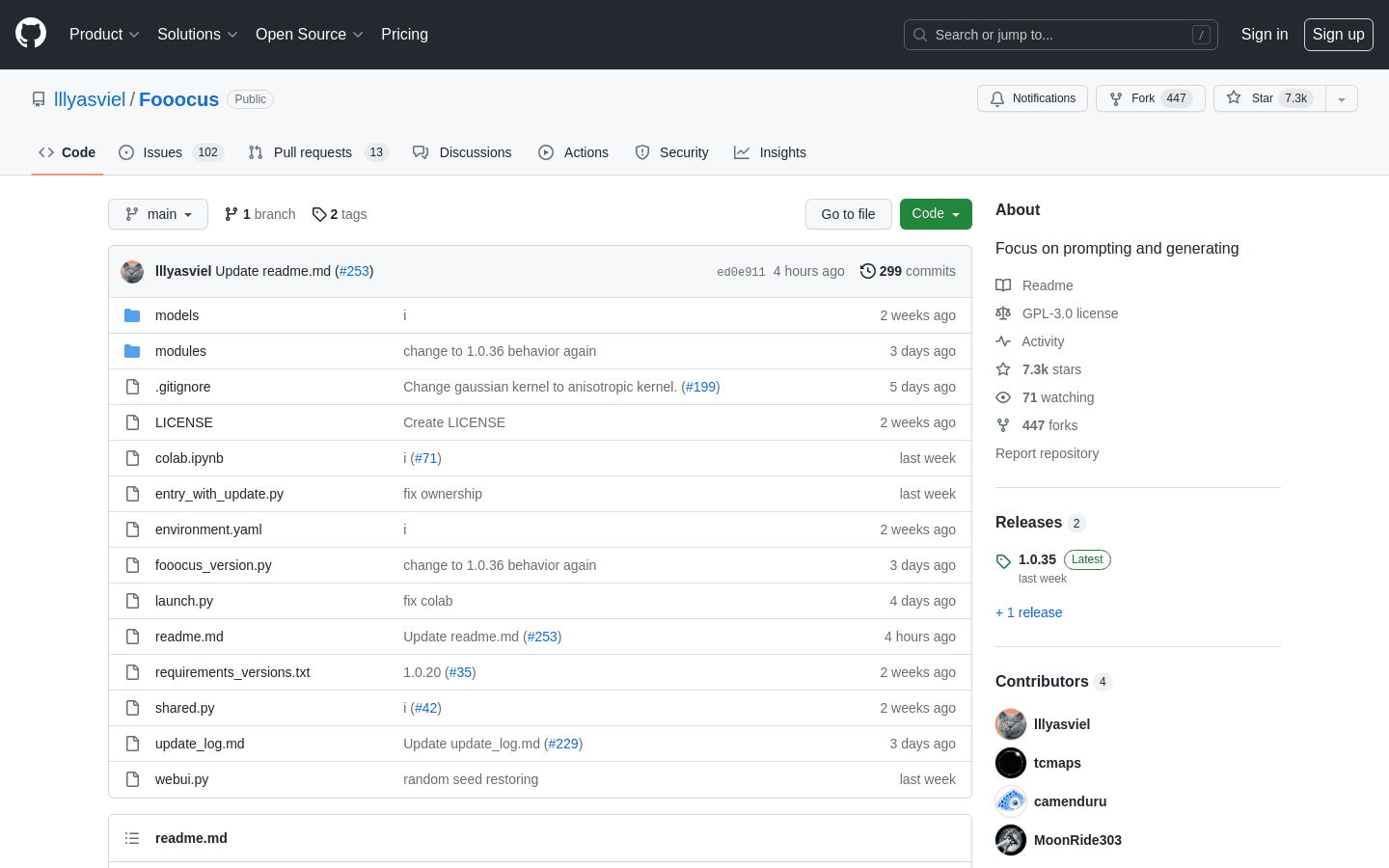
Task: Open tcmaps contributor avatar
Action: coord(1011,763)
